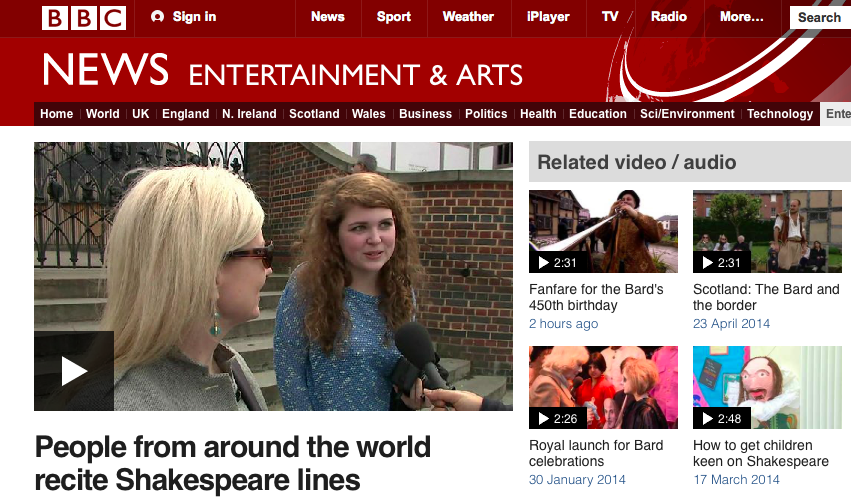The image size is (851, 499).
Task: Click play icon on Scotland Bard border video
Action: click(x=708, y=263)
